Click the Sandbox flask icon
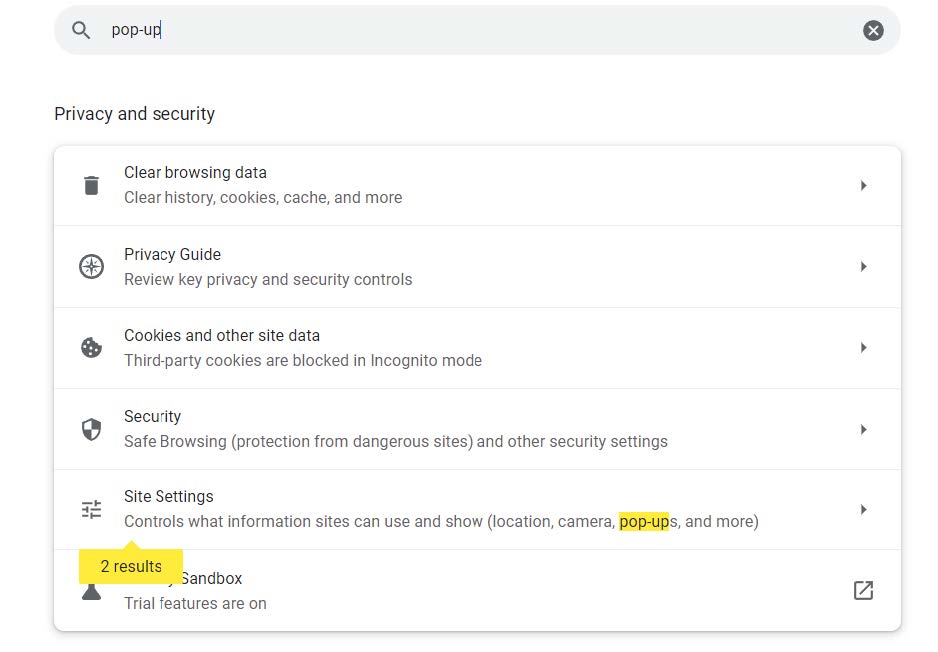The height and width of the screenshot is (652, 938). 92,592
